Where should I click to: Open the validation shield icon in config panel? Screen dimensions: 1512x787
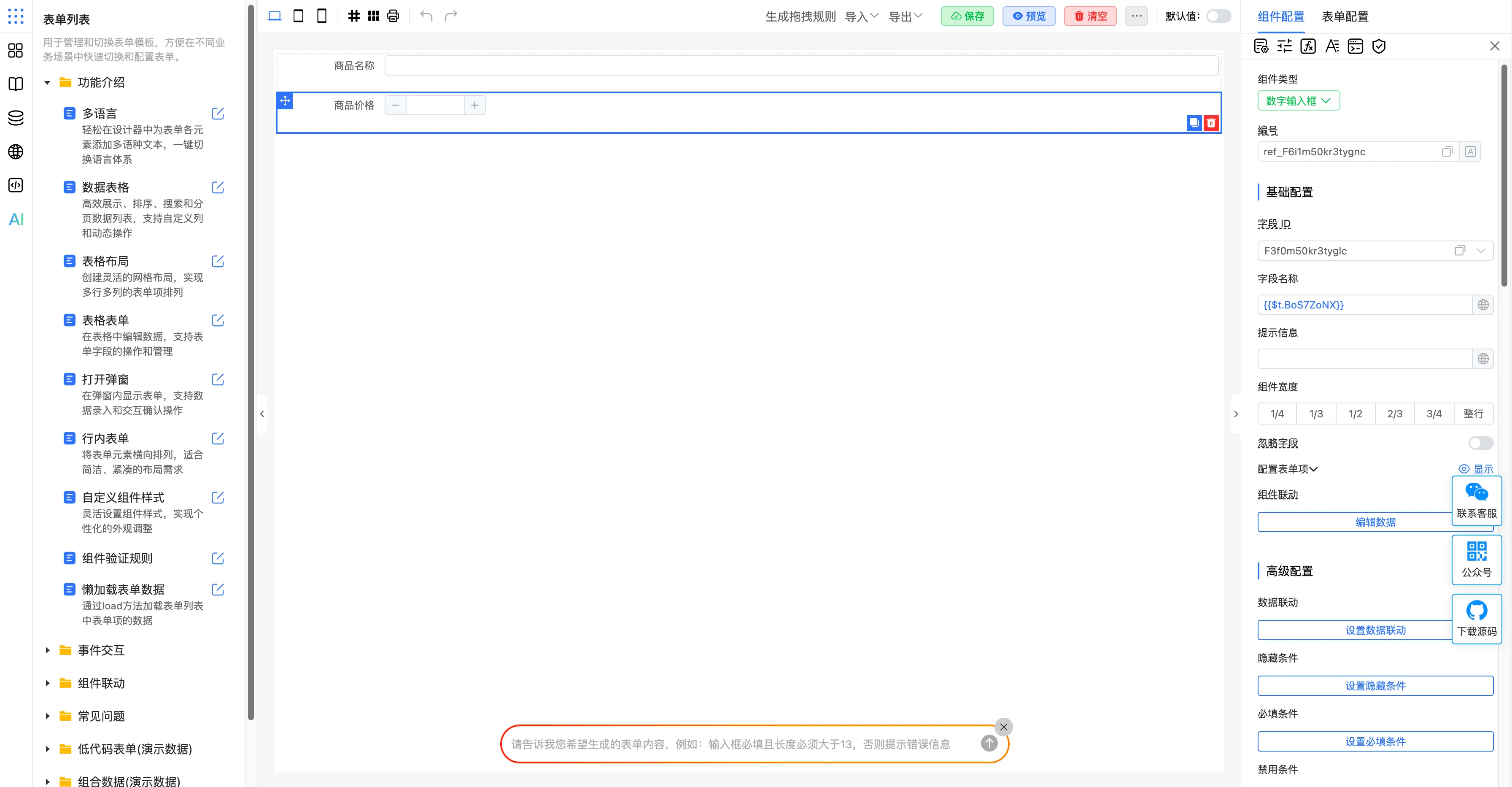[1379, 46]
